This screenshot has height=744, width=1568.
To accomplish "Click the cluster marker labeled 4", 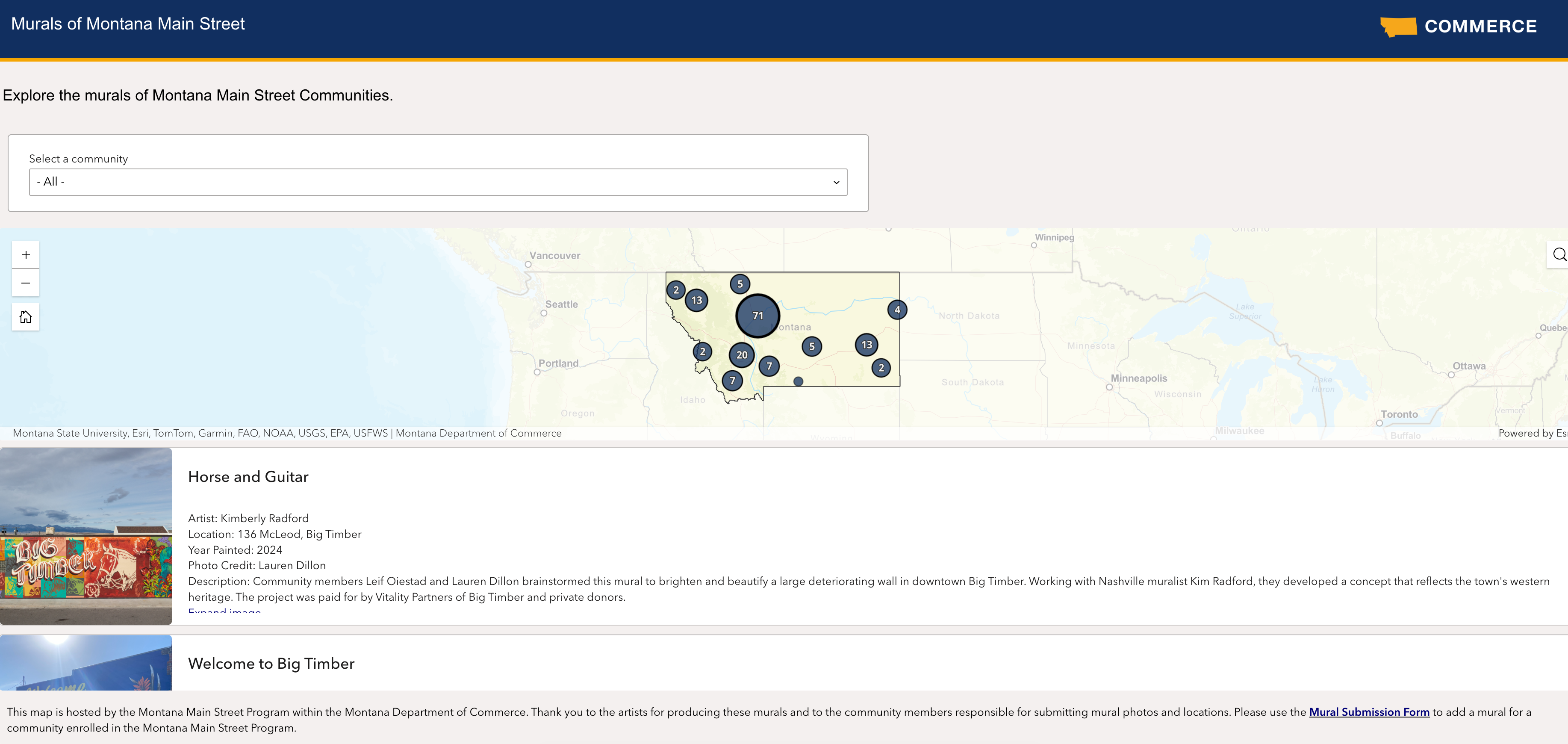I will pyautogui.click(x=897, y=310).
